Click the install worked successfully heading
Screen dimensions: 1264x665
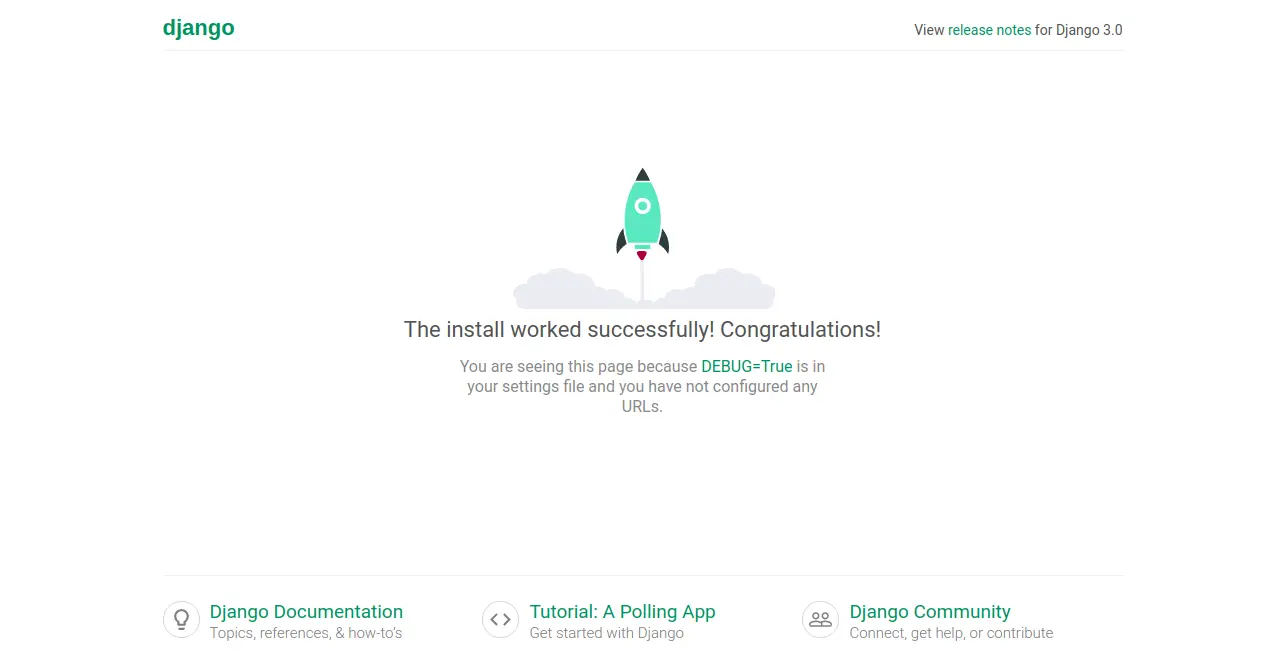click(642, 329)
